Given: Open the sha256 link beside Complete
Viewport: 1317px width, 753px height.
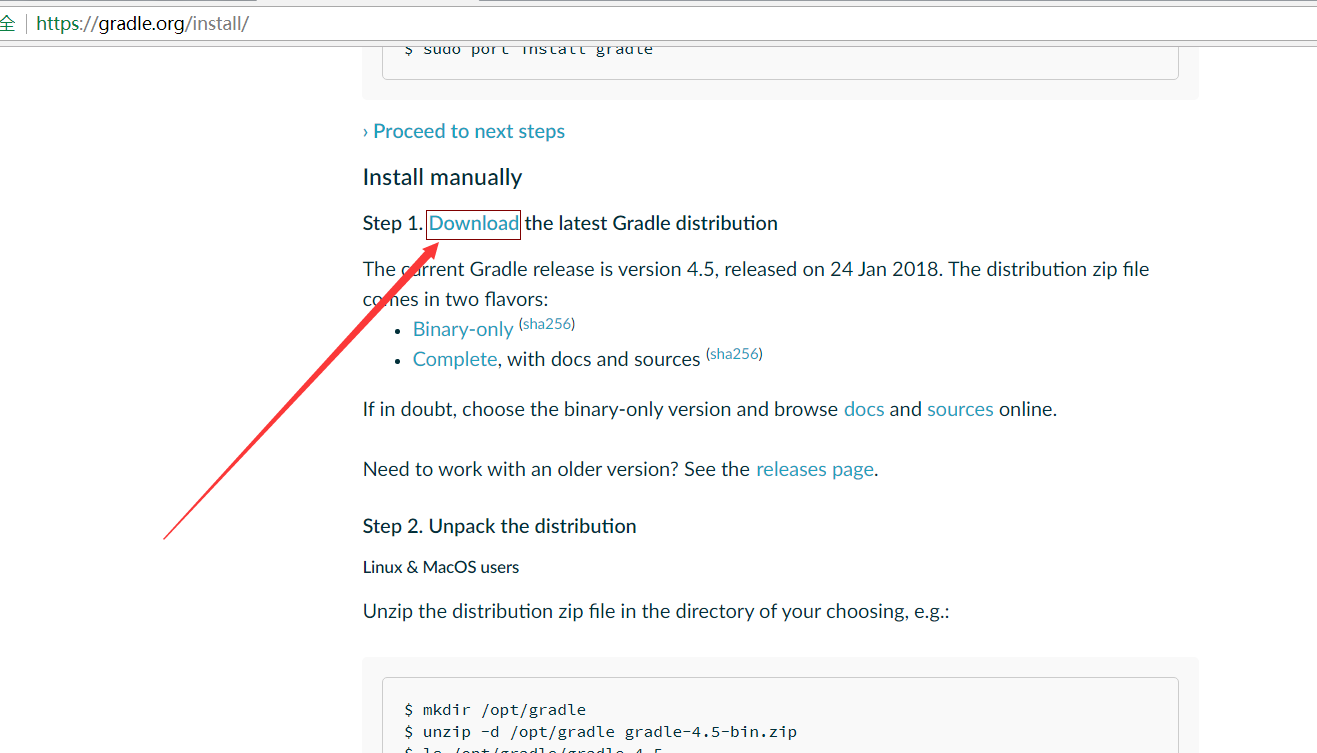Looking at the screenshot, I should (x=734, y=354).
